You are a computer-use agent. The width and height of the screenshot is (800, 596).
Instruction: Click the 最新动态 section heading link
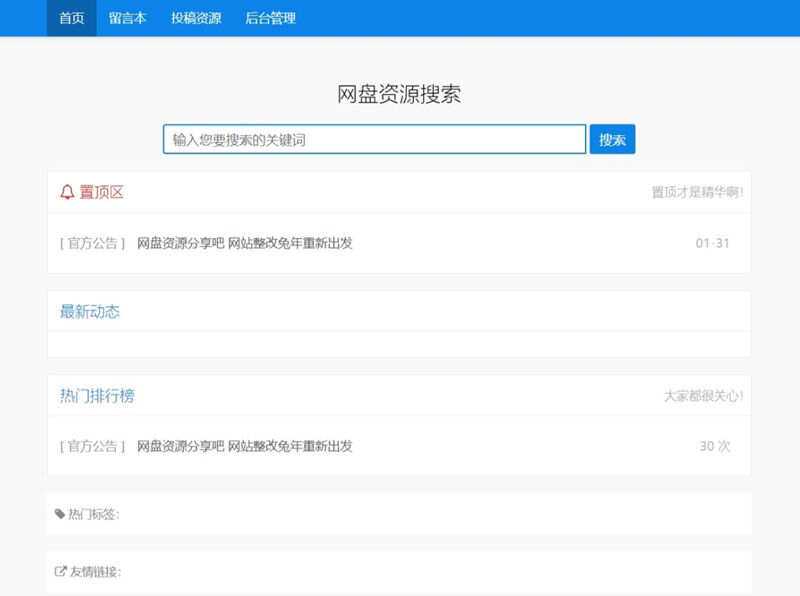point(88,312)
